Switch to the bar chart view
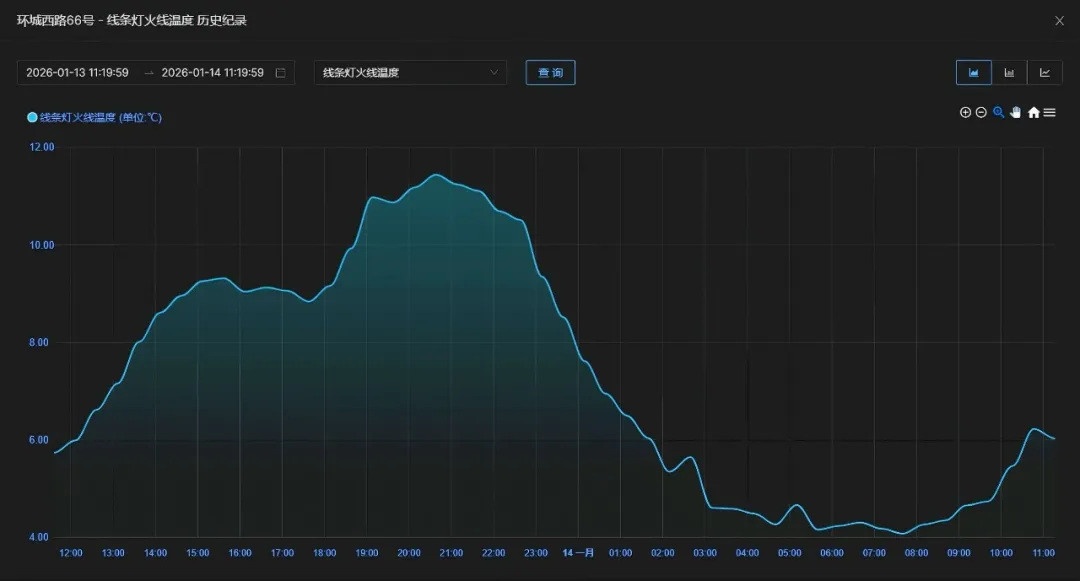Viewport: 1080px width, 581px height. tap(1009, 72)
